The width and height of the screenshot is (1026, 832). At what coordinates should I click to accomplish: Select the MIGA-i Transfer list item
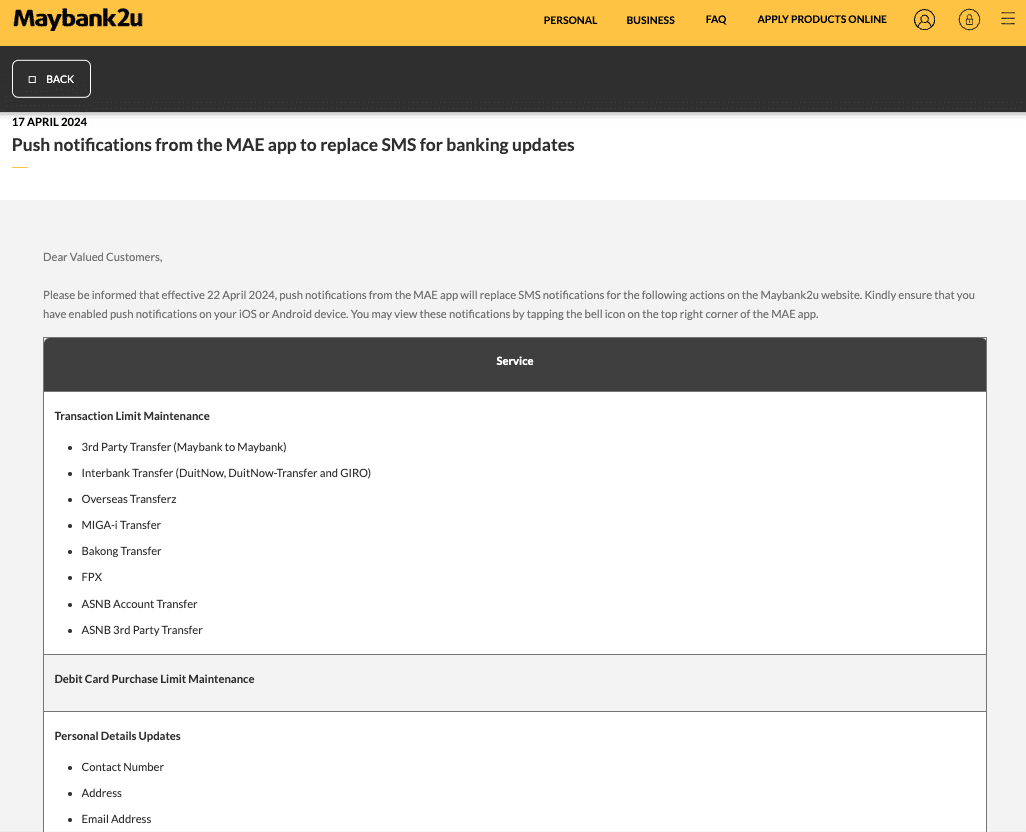[x=121, y=525]
